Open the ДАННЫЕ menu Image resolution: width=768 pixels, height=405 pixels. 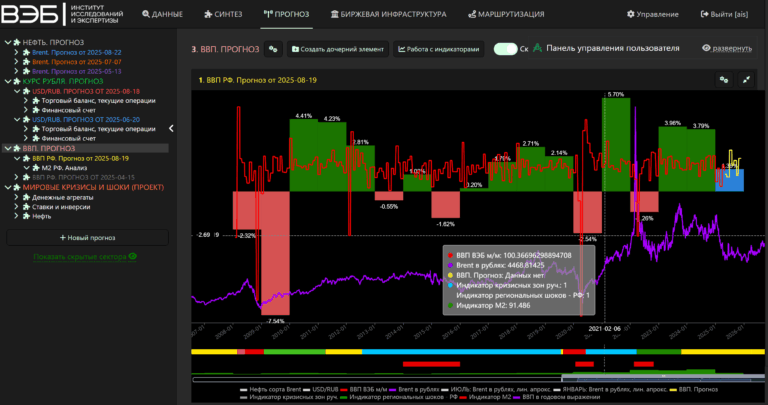(x=163, y=14)
